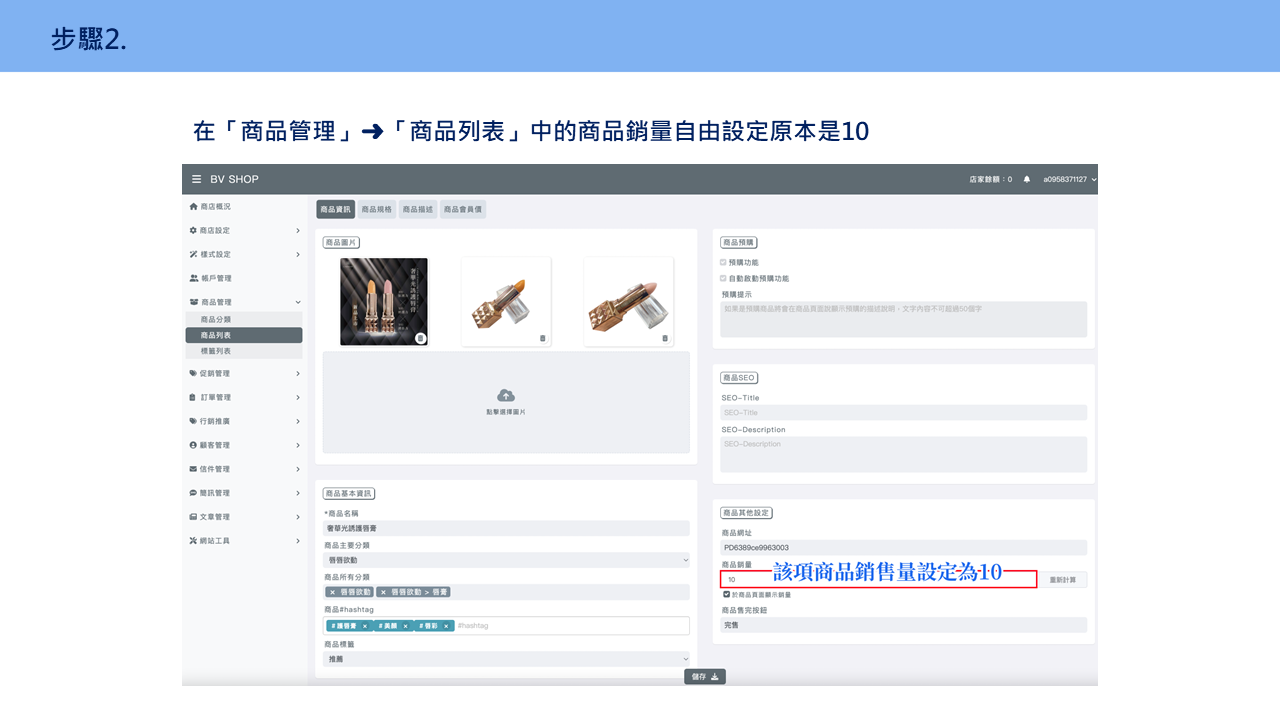Click the tag icon of 促銷管理
The height and width of the screenshot is (720, 1280).
point(193,373)
